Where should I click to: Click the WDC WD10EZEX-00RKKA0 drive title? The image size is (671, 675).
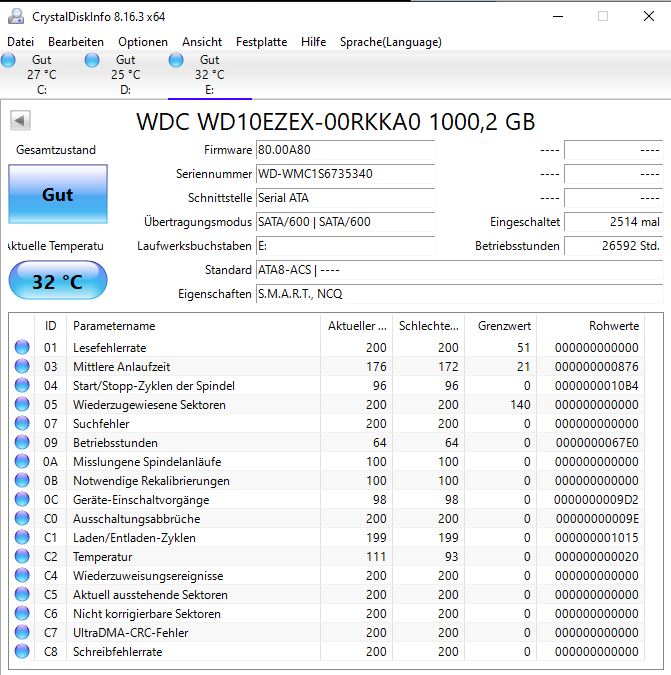336,122
